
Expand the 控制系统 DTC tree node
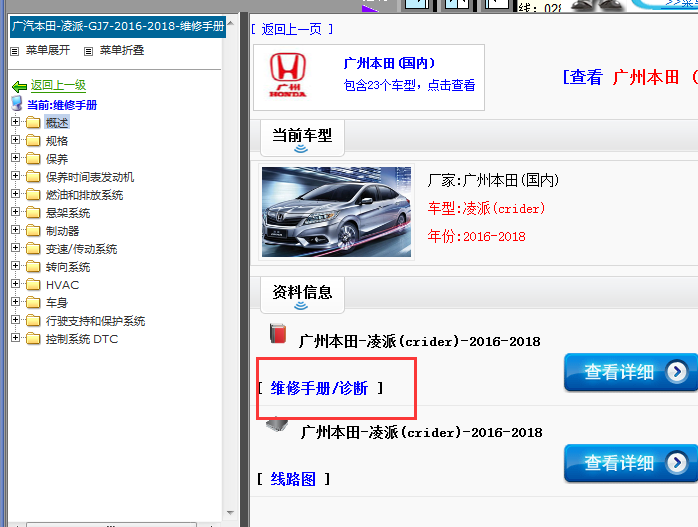click(x=16, y=338)
